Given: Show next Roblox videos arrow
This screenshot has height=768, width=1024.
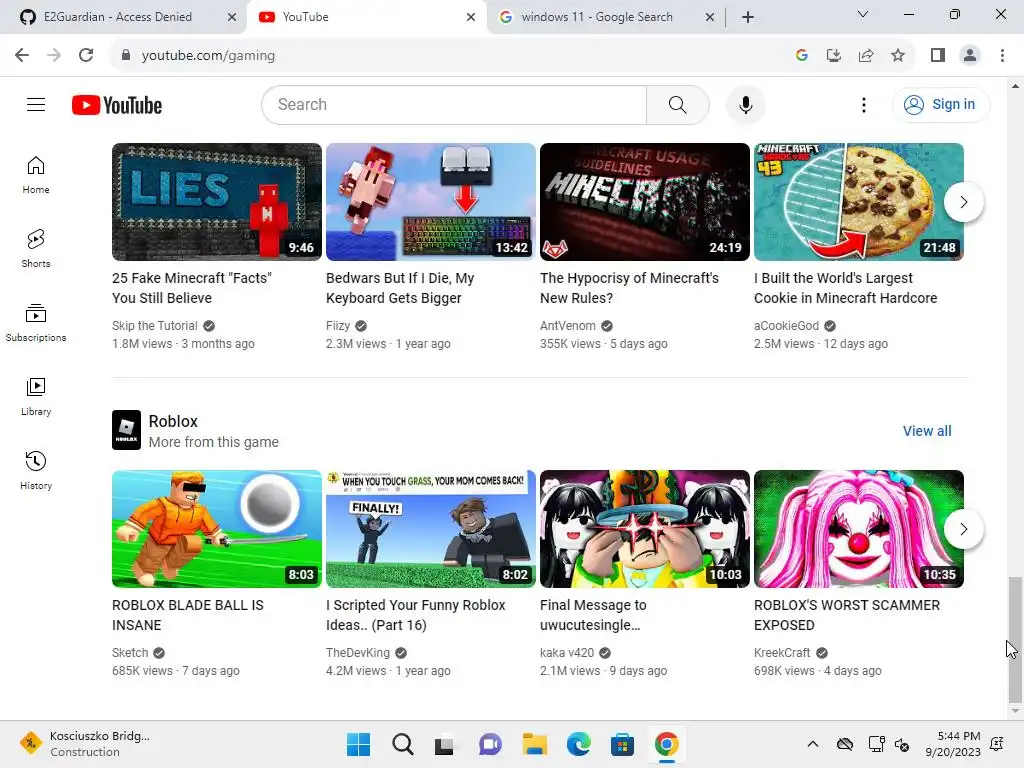Looking at the screenshot, I should pyautogui.click(x=963, y=529).
